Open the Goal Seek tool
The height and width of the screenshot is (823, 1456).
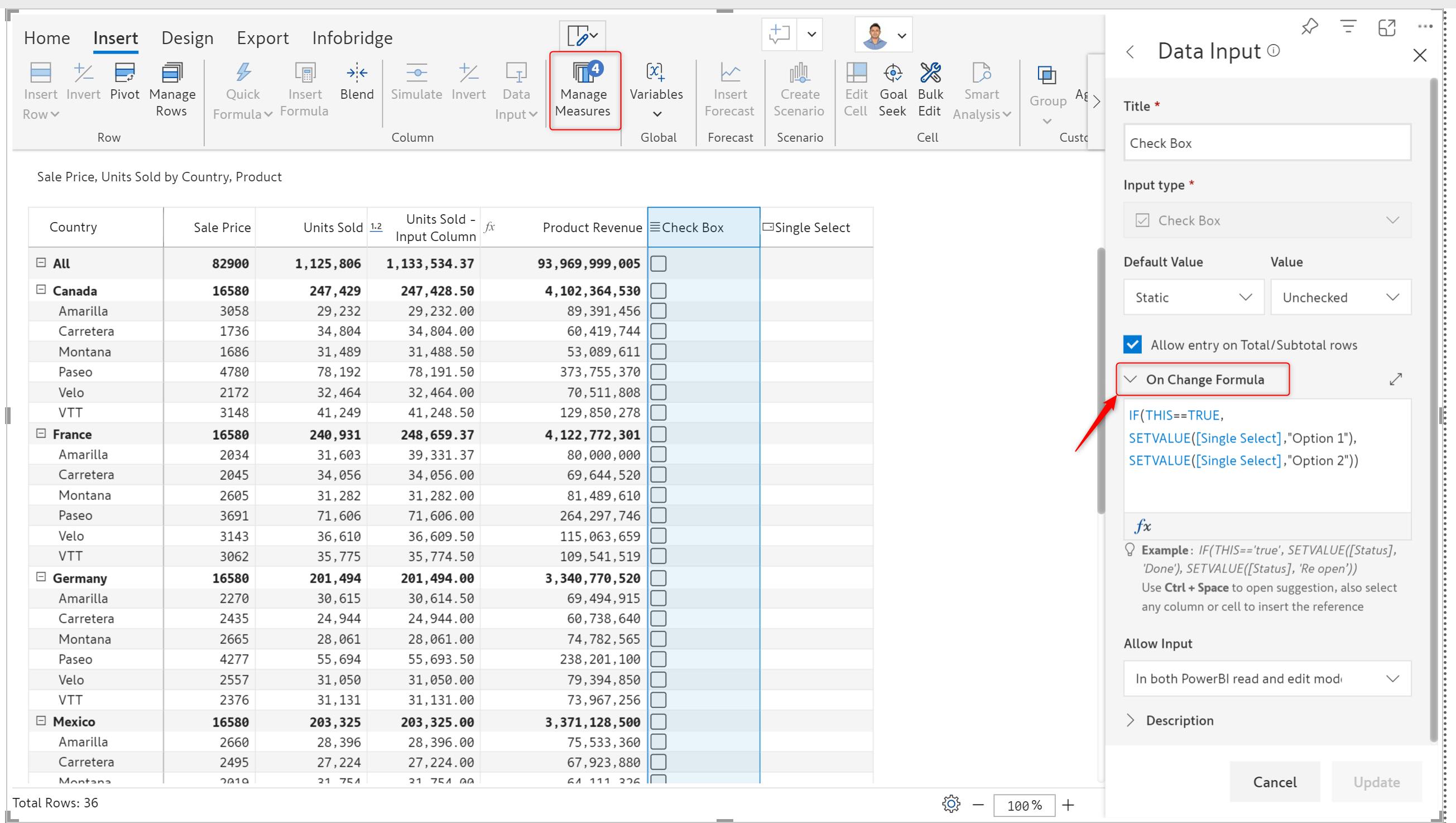(892, 74)
